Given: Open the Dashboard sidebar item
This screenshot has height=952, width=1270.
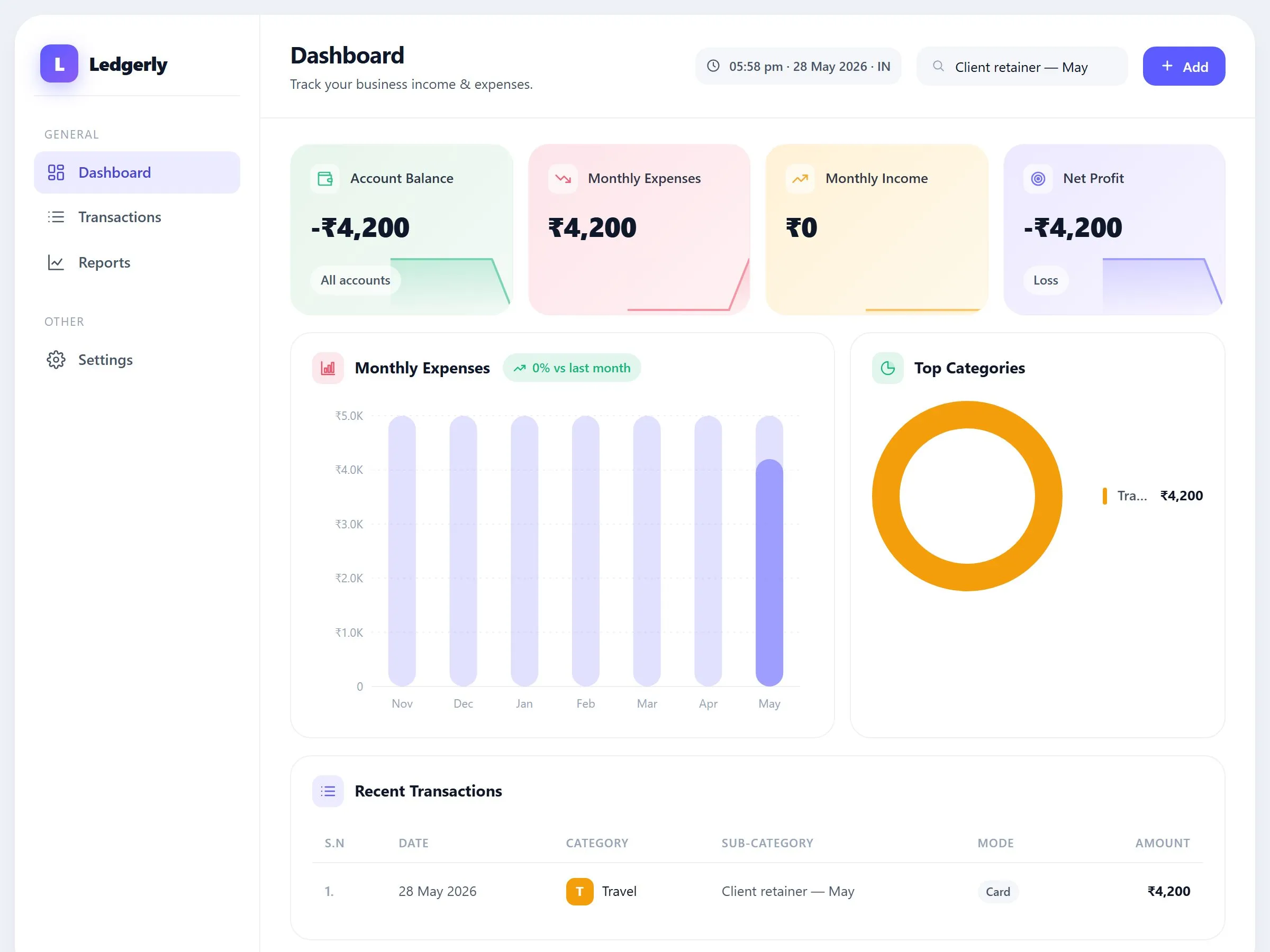Looking at the screenshot, I should pos(137,173).
